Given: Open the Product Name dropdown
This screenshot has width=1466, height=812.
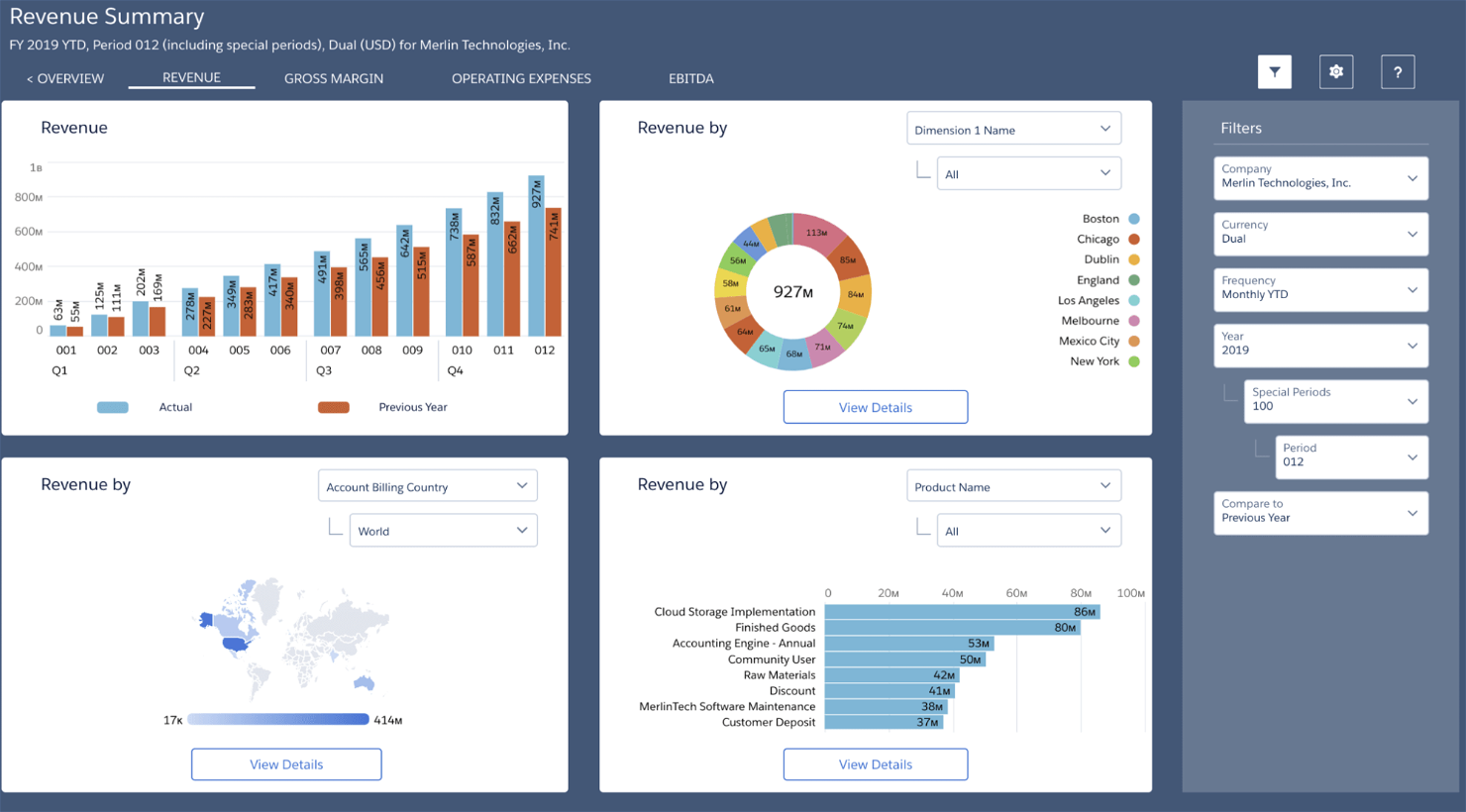Looking at the screenshot, I should (x=1013, y=485).
